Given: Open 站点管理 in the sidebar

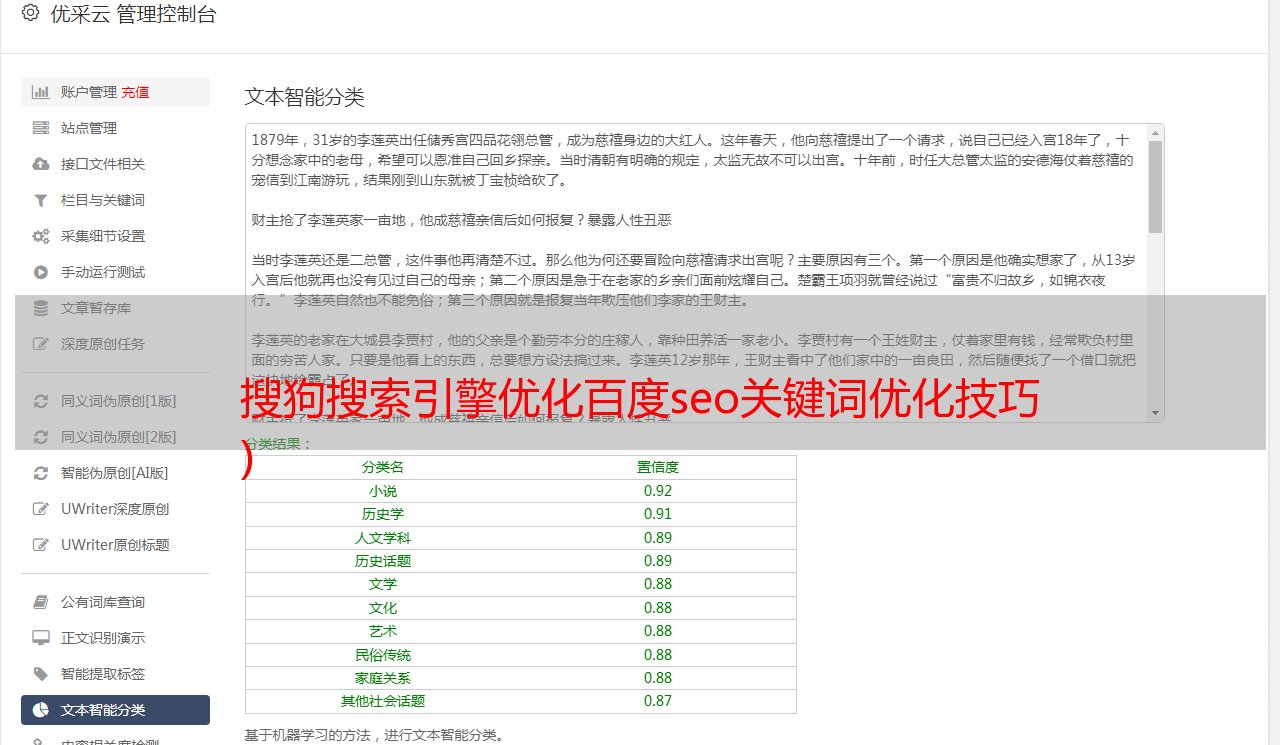Looking at the screenshot, I should pyautogui.click(x=115, y=128).
